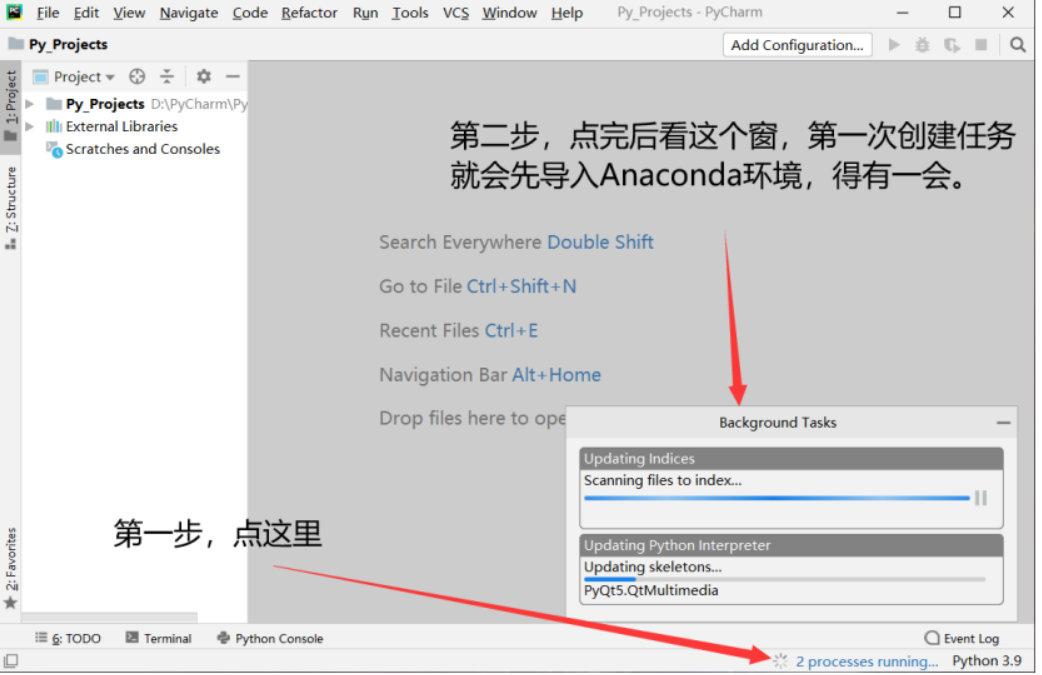This screenshot has height=675, width=1042.
Task: Open the Navigate menu
Action: click(189, 13)
